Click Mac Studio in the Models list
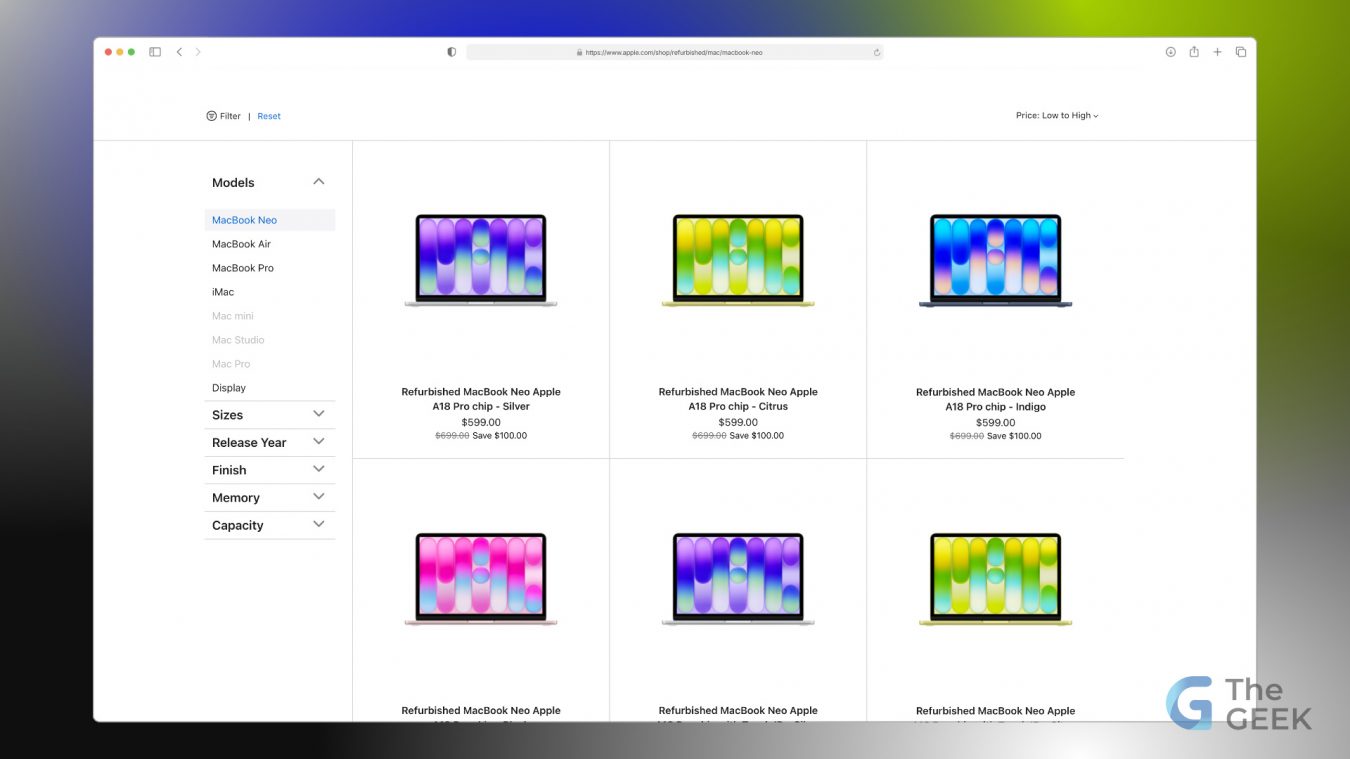This screenshot has height=759, width=1350. click(238, 340)
